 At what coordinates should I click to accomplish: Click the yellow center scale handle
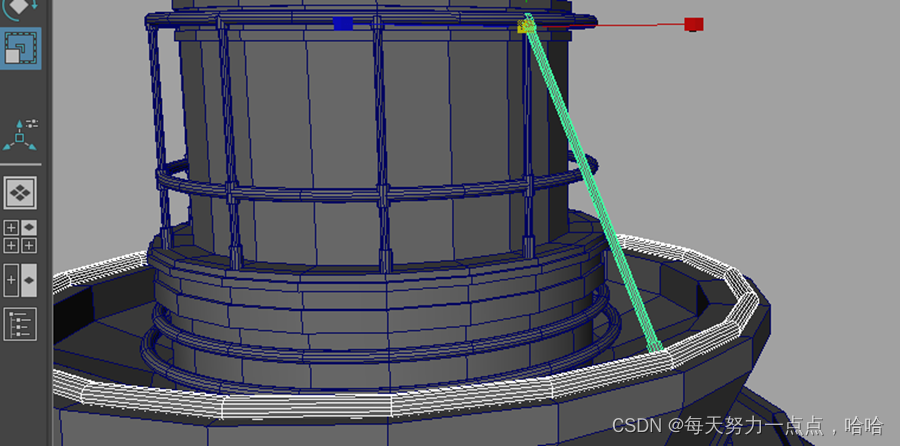point(525,26)
